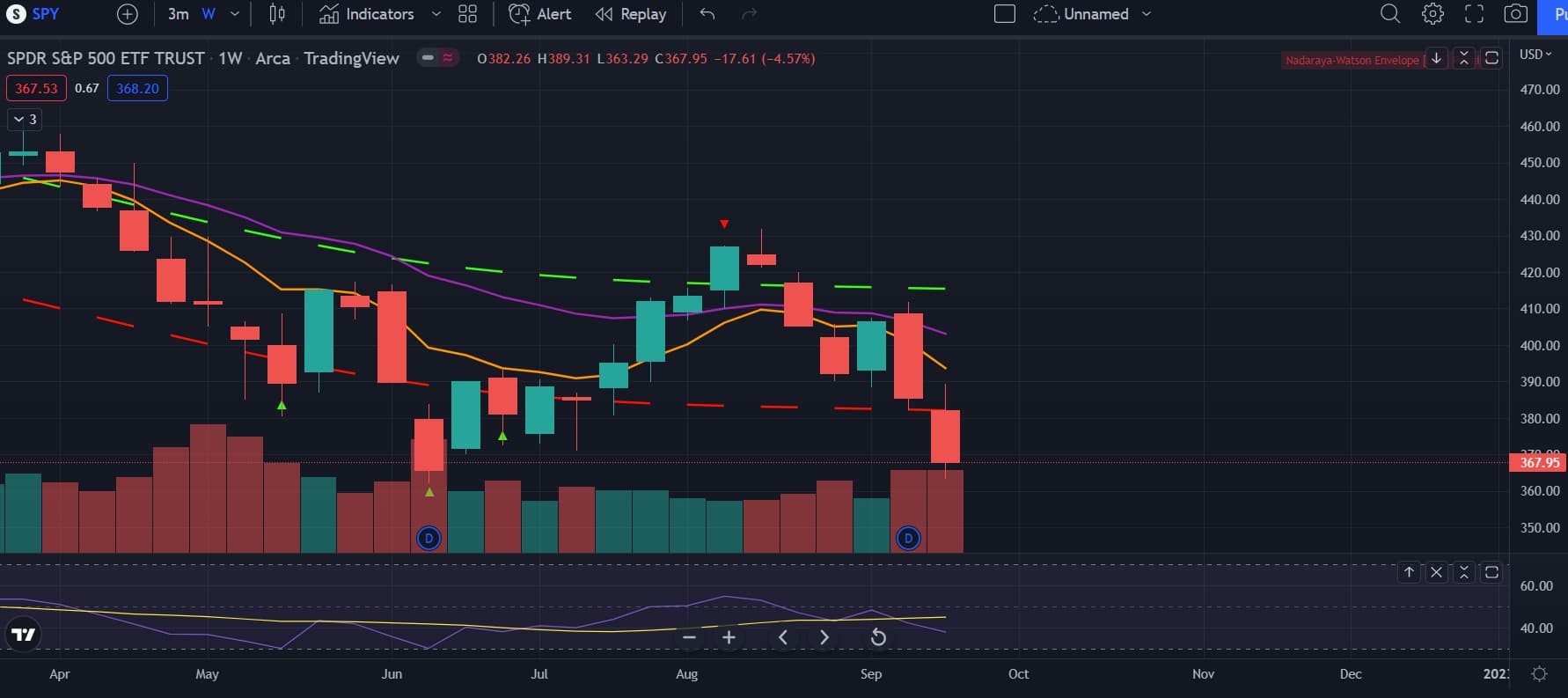This screenshot has width=1568, height=698.
Task: Create a new Alert
Action: (540, 14)
